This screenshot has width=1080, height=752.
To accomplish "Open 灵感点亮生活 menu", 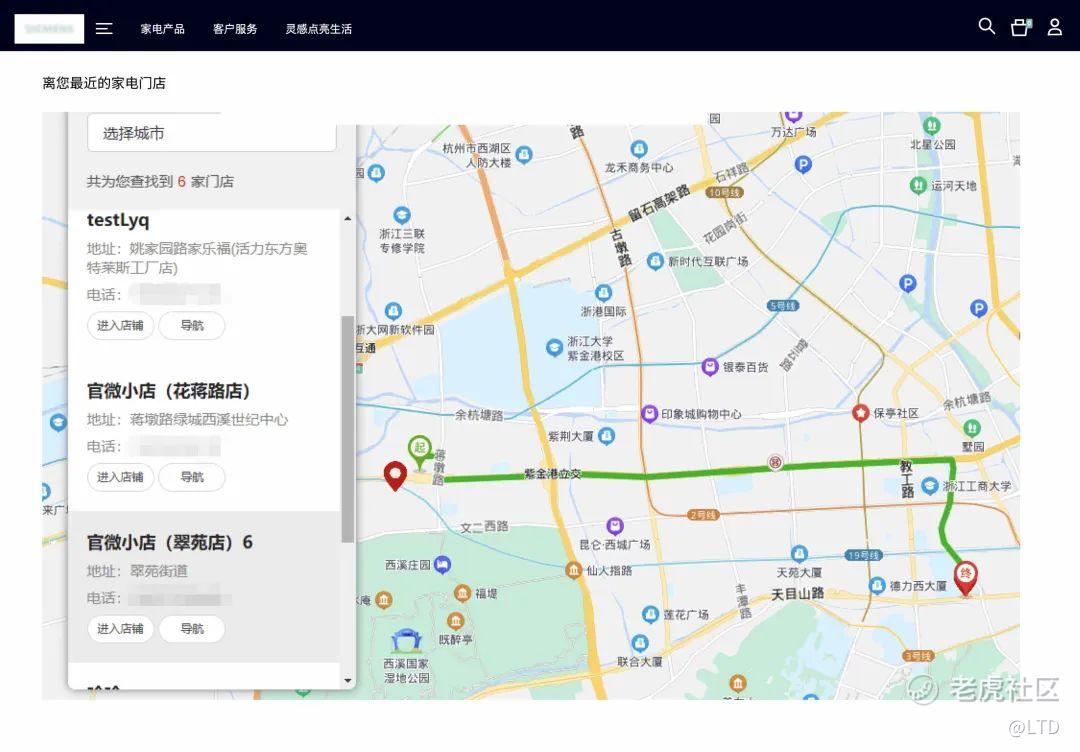I will [x=318, y=29].
